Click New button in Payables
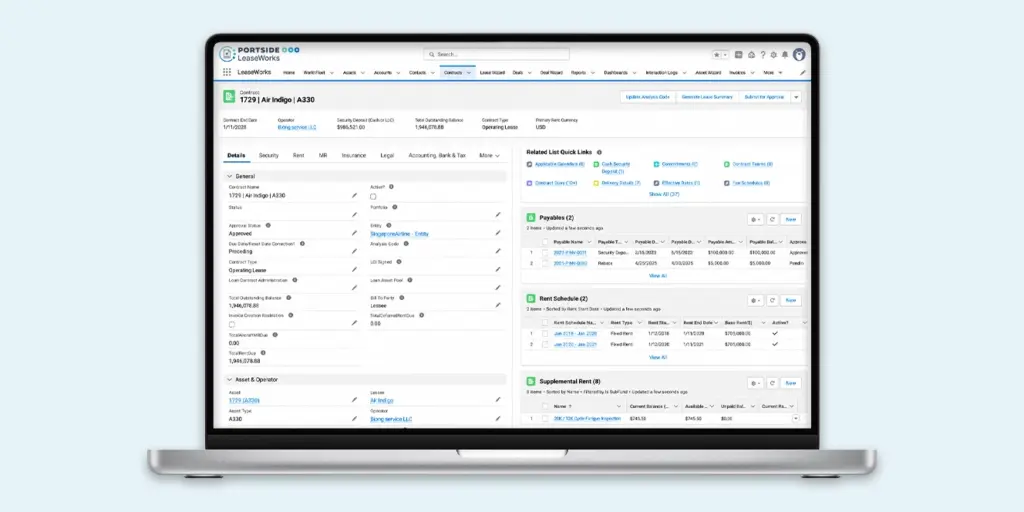Screen dimensions: 1024x512 (790, 219)
